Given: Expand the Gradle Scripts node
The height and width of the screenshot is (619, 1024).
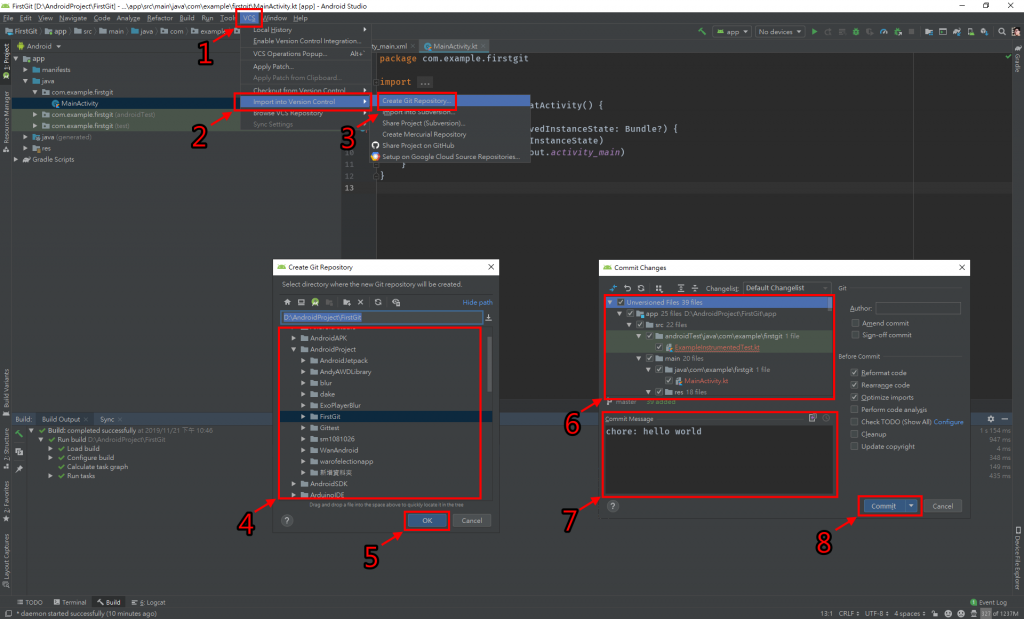Looking at the screenshot, I should 16,159.
